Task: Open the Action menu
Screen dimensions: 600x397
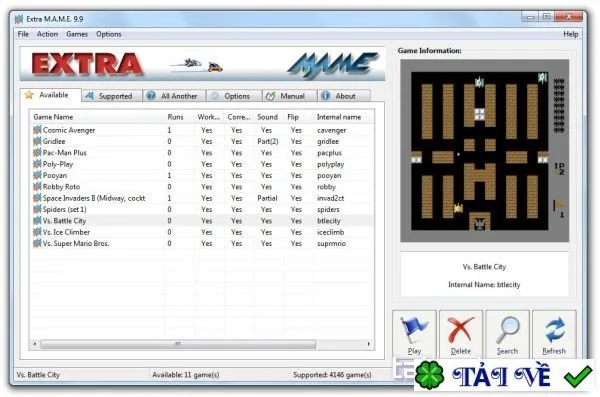Action: 47,34
